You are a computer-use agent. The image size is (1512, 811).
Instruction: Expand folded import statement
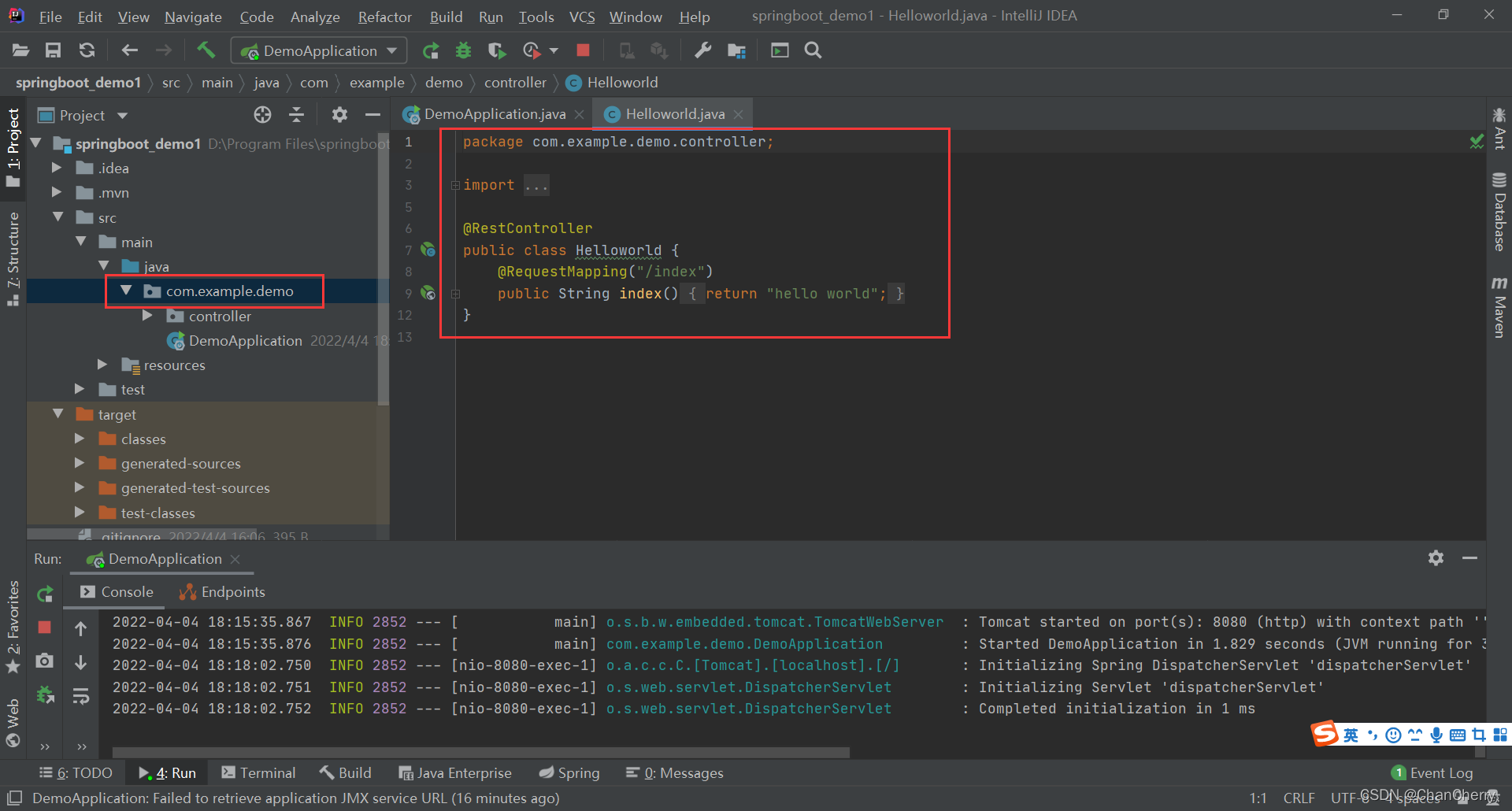coord(455,185)
